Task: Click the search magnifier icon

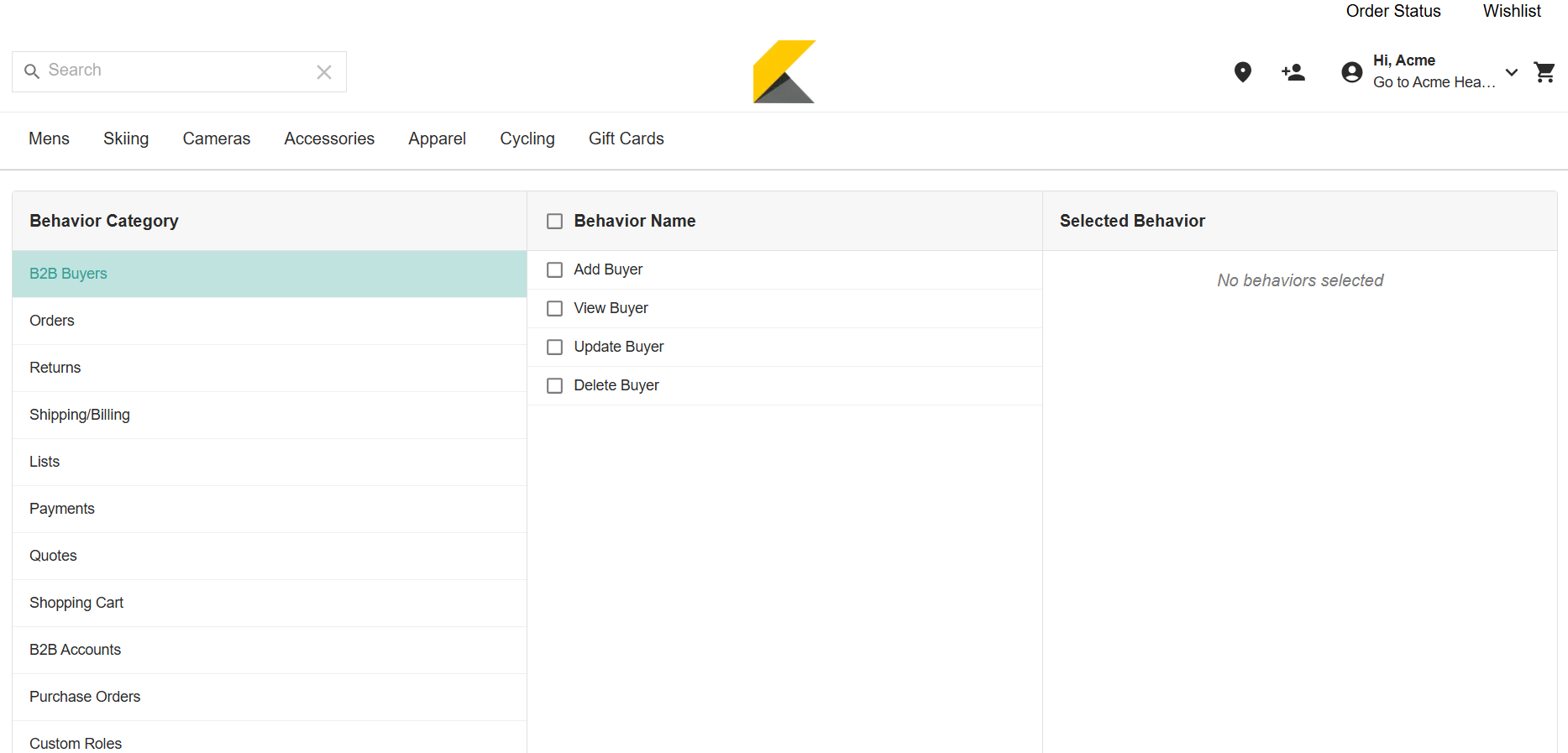Action: tap(32, 71)
